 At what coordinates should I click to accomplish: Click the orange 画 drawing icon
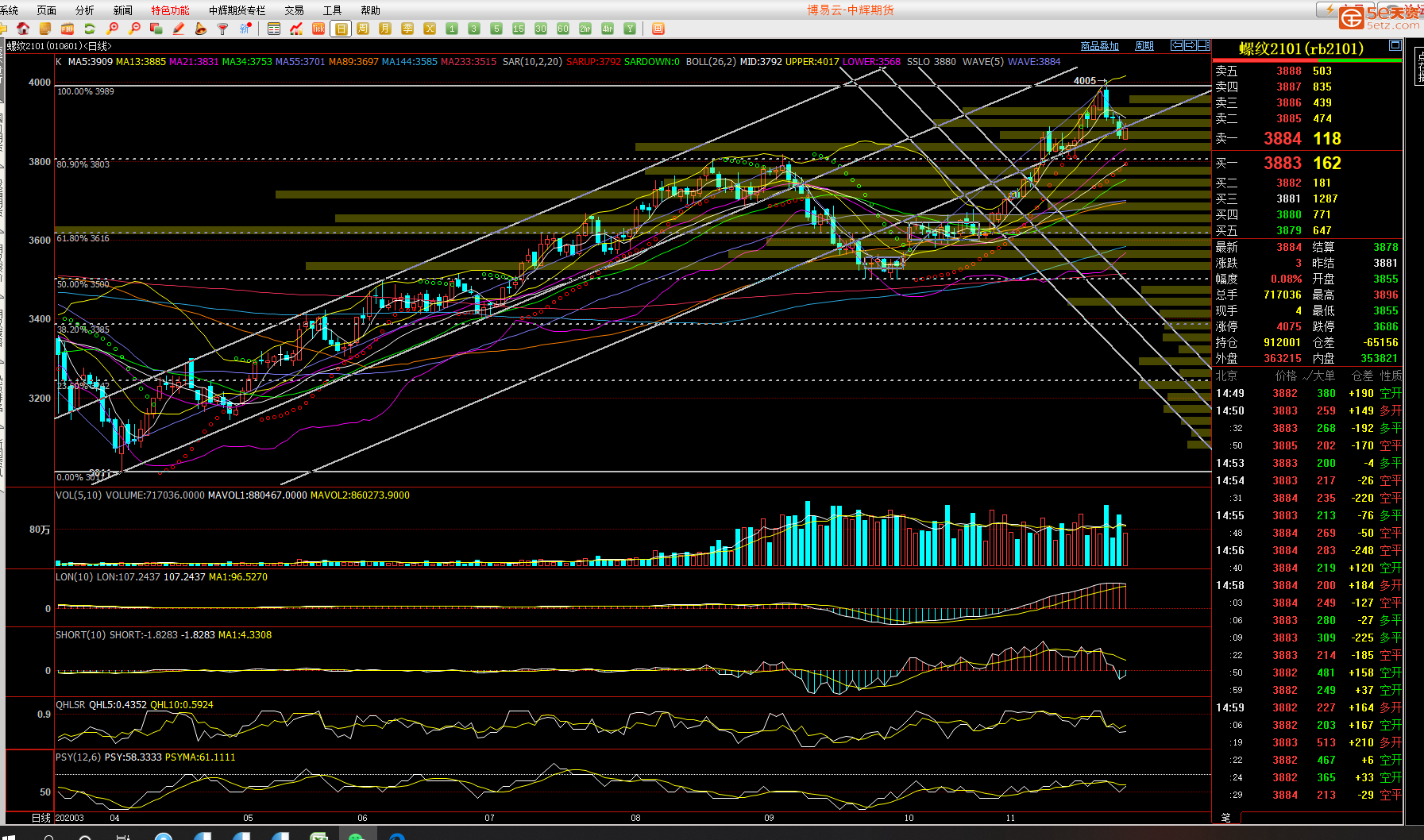point(658,29)
